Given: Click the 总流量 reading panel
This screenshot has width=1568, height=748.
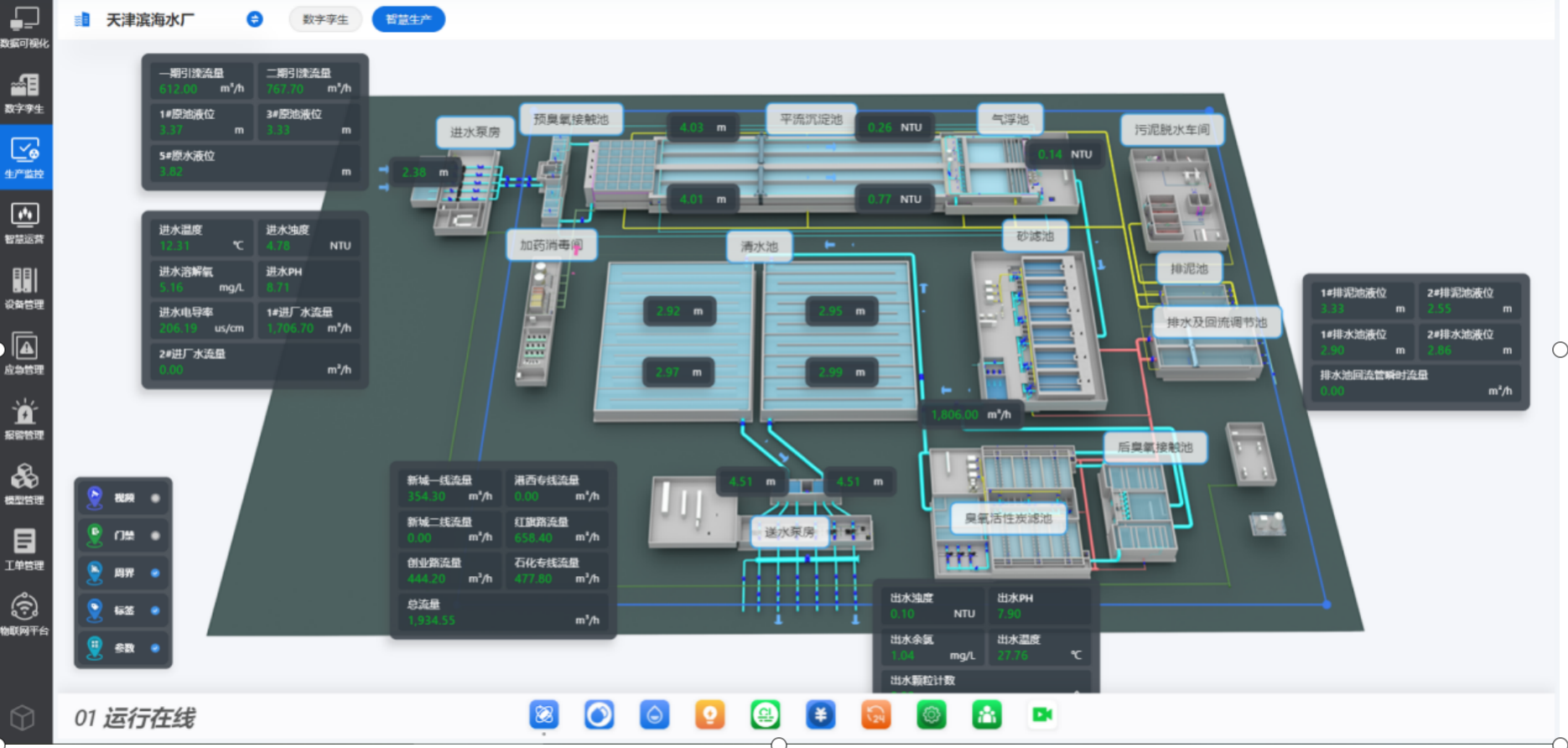Looking at the screenshot, I should point(503,613).
